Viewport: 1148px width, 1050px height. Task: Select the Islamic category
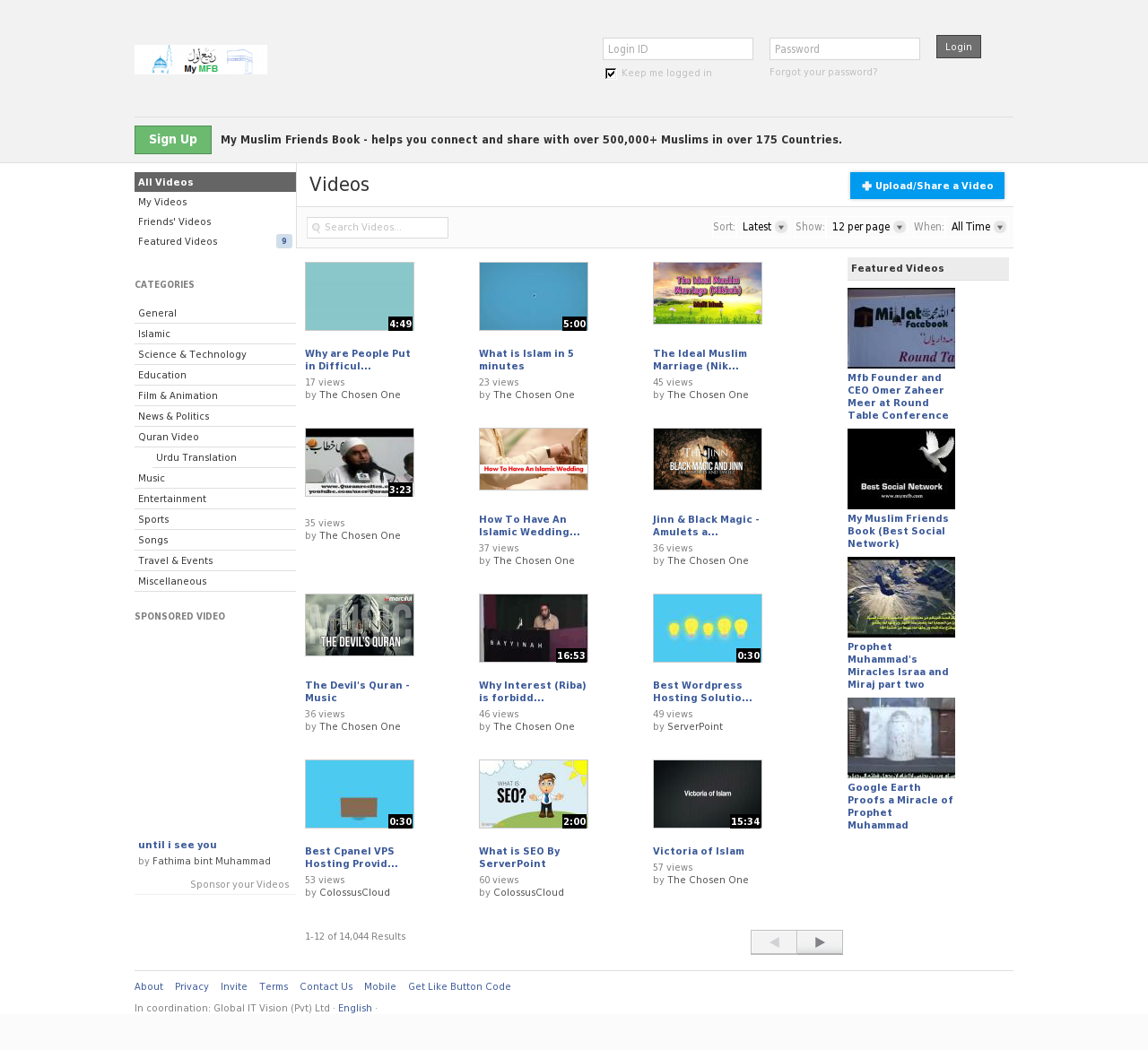215,334
